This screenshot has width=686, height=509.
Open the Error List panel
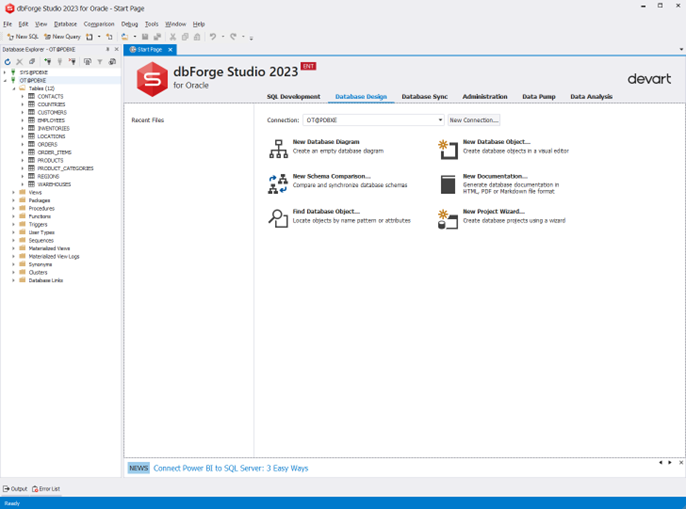click(46, 489)
